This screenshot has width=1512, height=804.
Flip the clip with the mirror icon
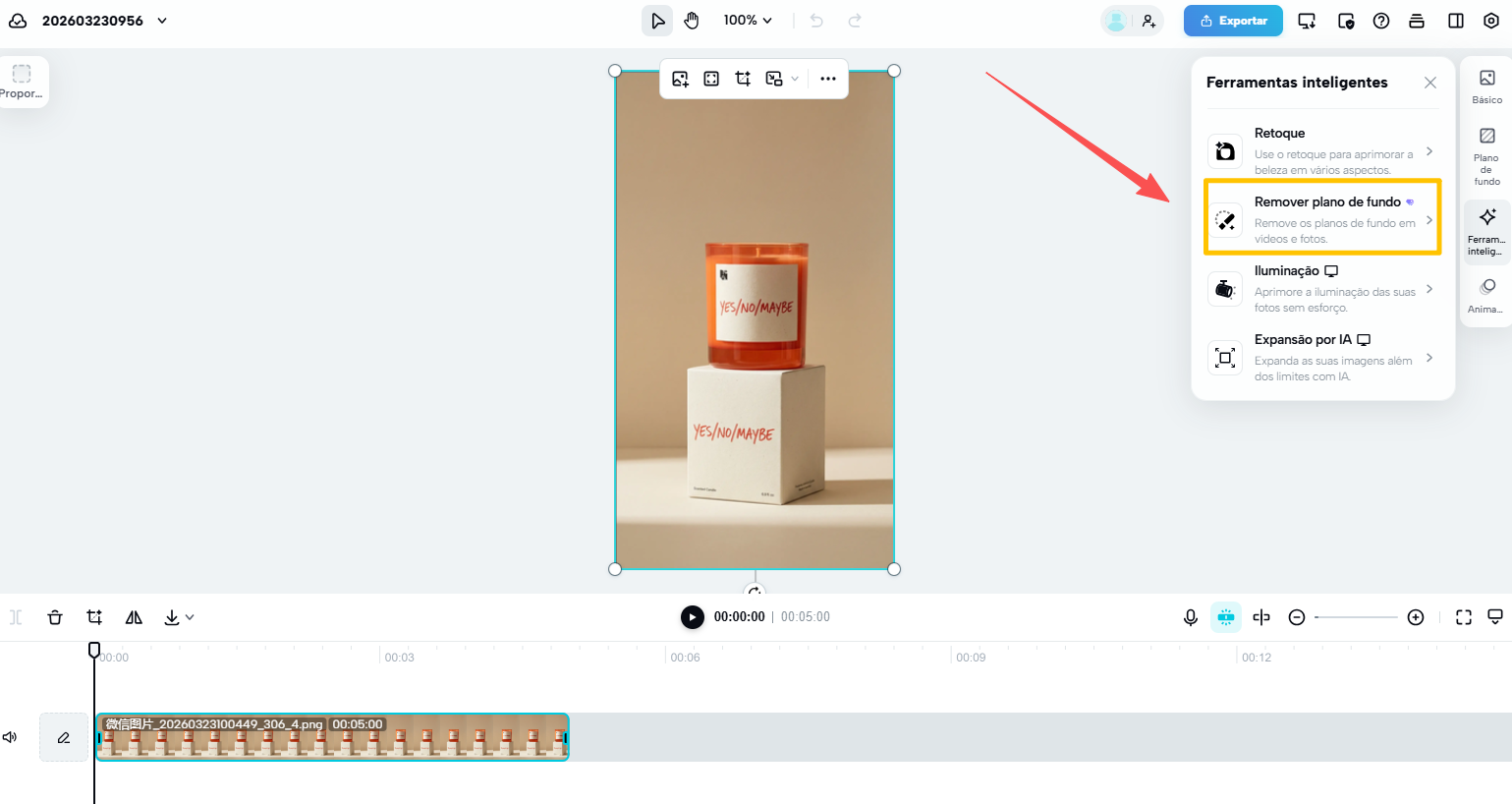(134, 617)
